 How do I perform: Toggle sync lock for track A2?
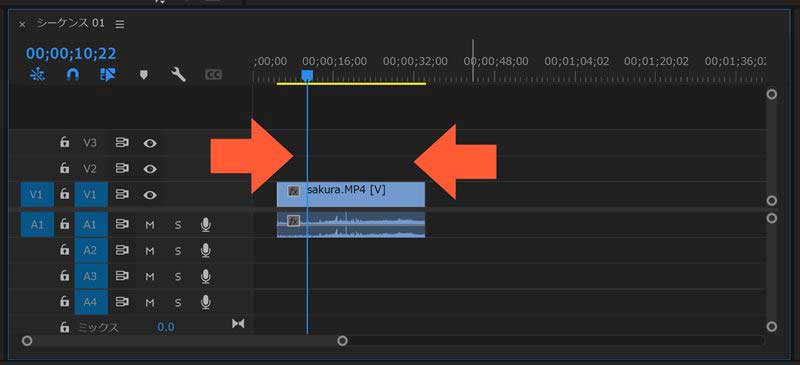(x=121, y=250)
